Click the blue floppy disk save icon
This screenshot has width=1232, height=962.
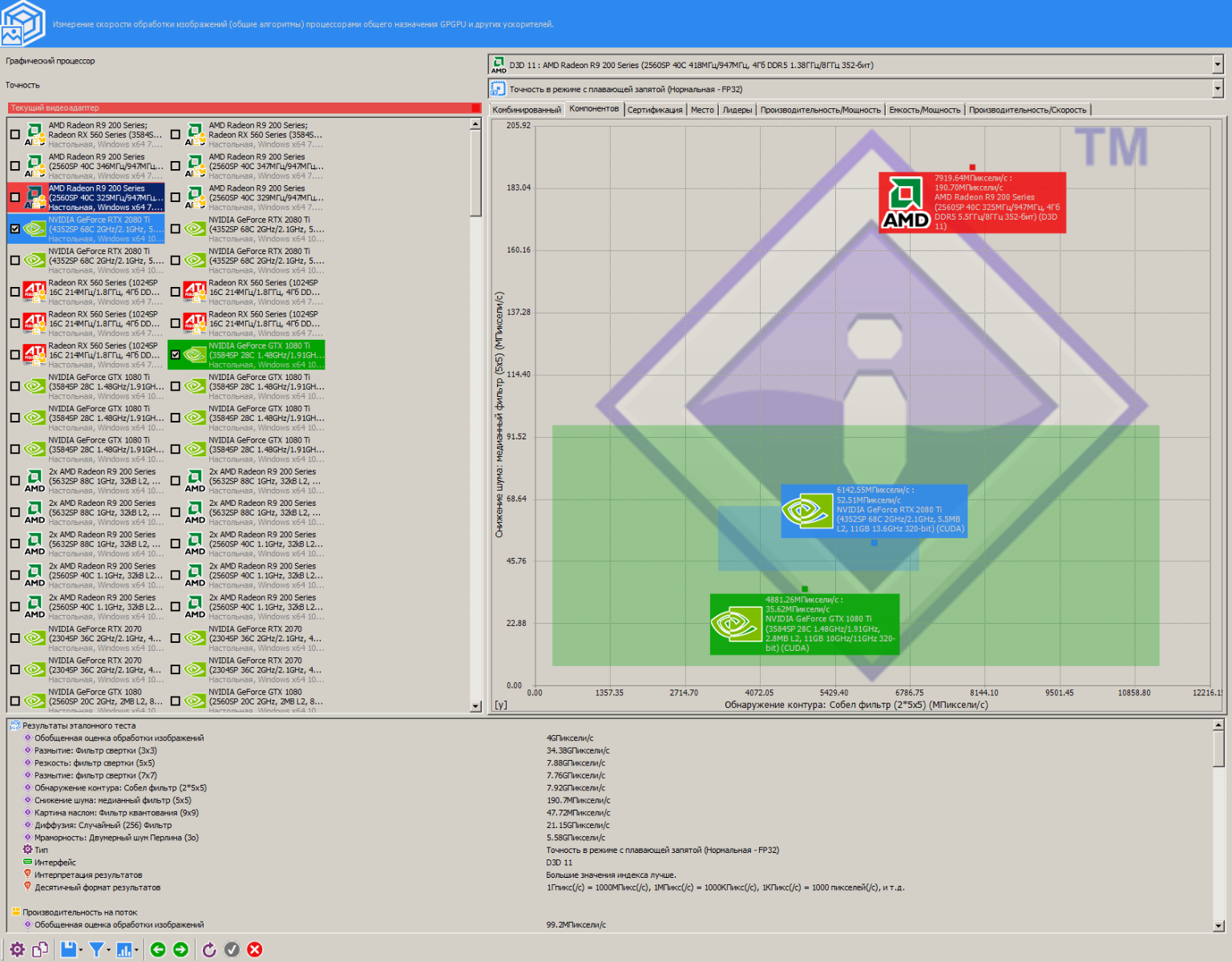tap(68, 950)
